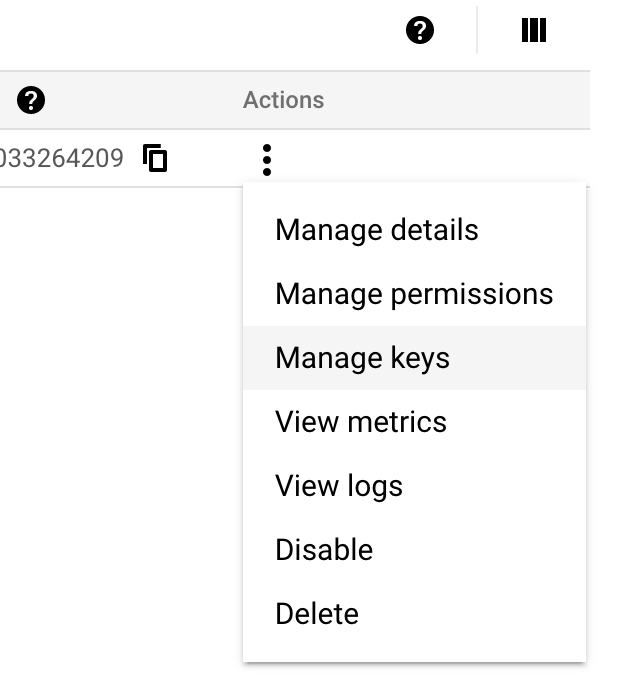This screenshot has width=622, height=686.
Task: Select Manage details from the menu
Action: [376, 230]
